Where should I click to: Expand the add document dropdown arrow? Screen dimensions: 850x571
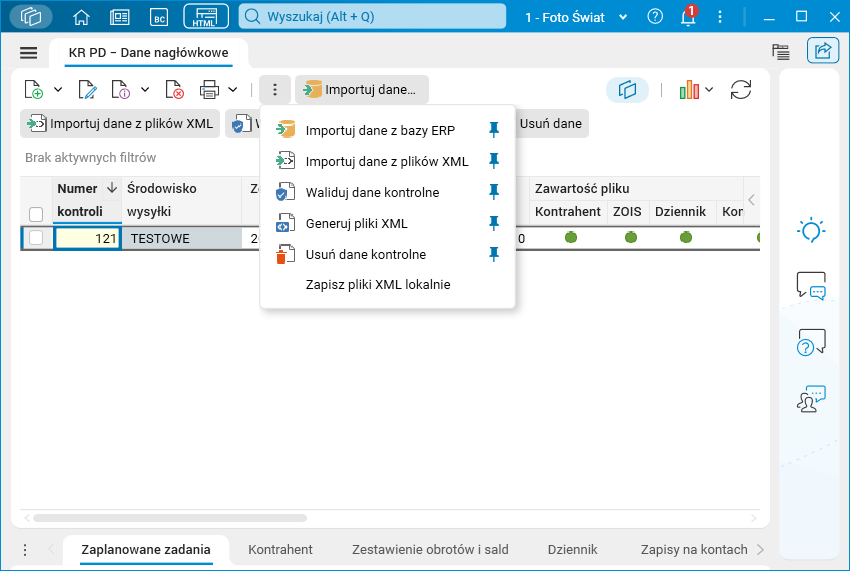pos(58,89)
